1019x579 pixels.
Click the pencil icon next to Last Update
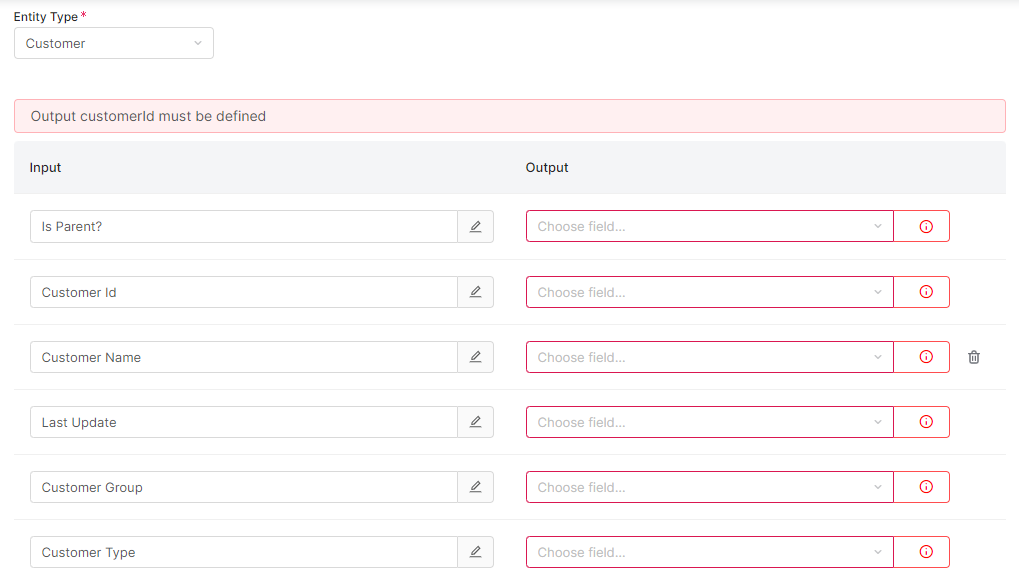click(x=475, y=422)
